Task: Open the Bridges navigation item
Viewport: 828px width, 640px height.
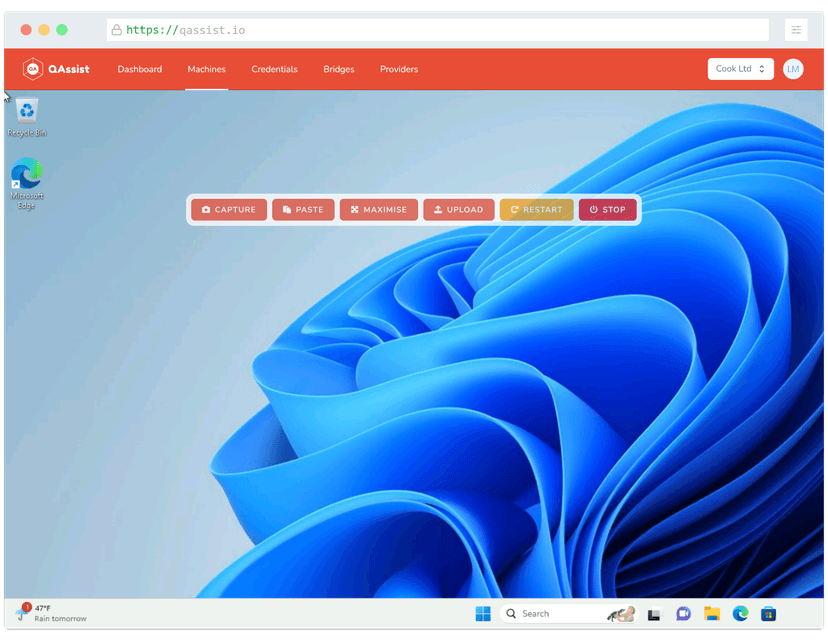Action: [338, 69]
